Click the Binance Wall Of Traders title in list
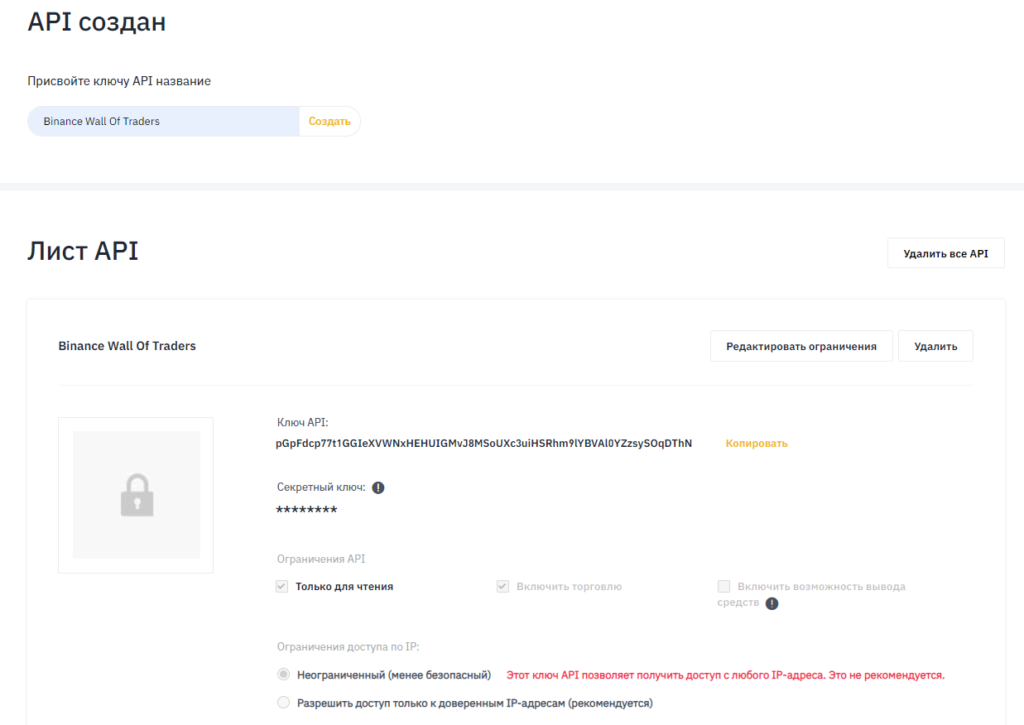This screenshot has height=725, width=1024. [127, 345]
